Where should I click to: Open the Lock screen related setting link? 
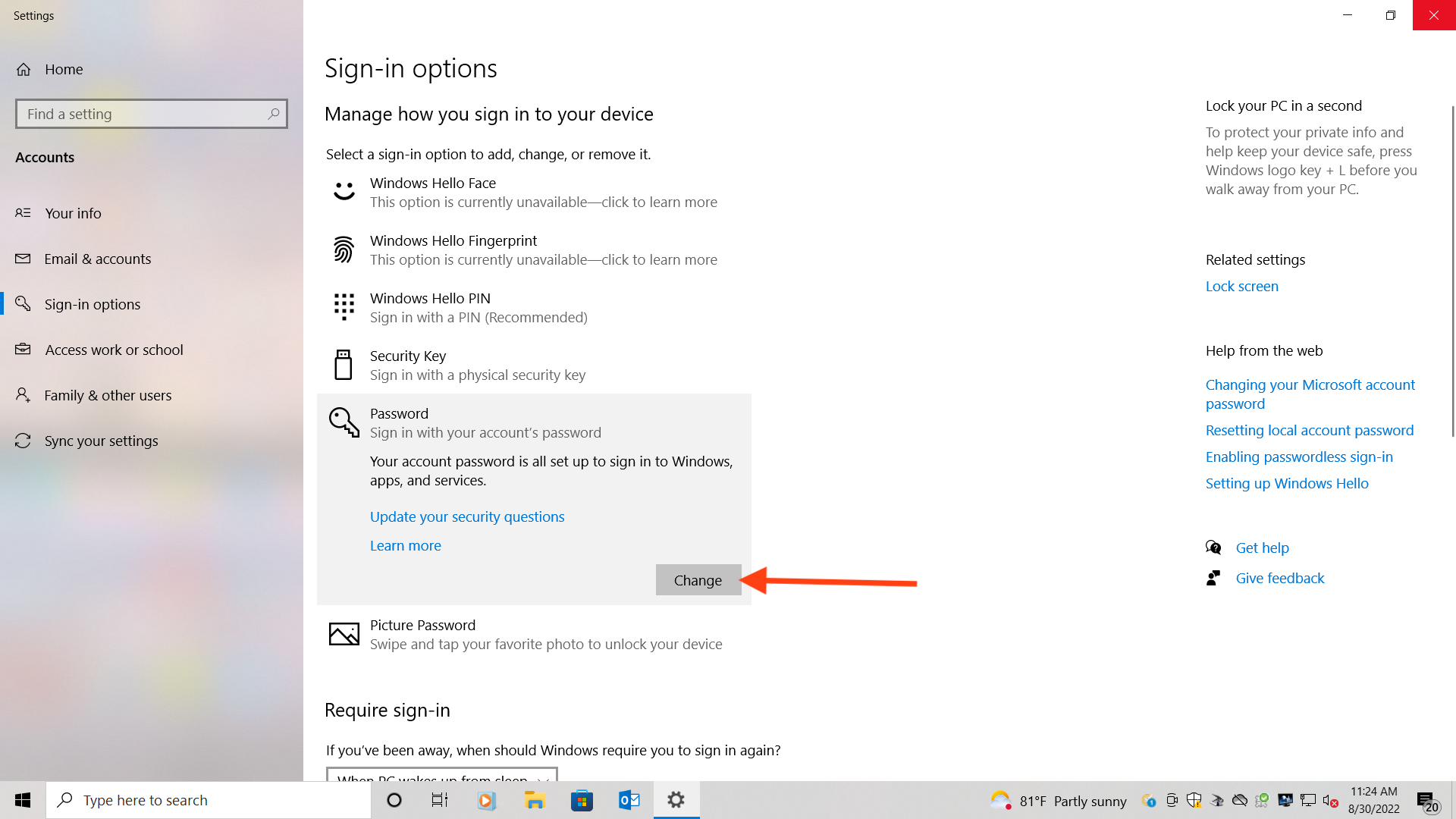pos(1242,286)
